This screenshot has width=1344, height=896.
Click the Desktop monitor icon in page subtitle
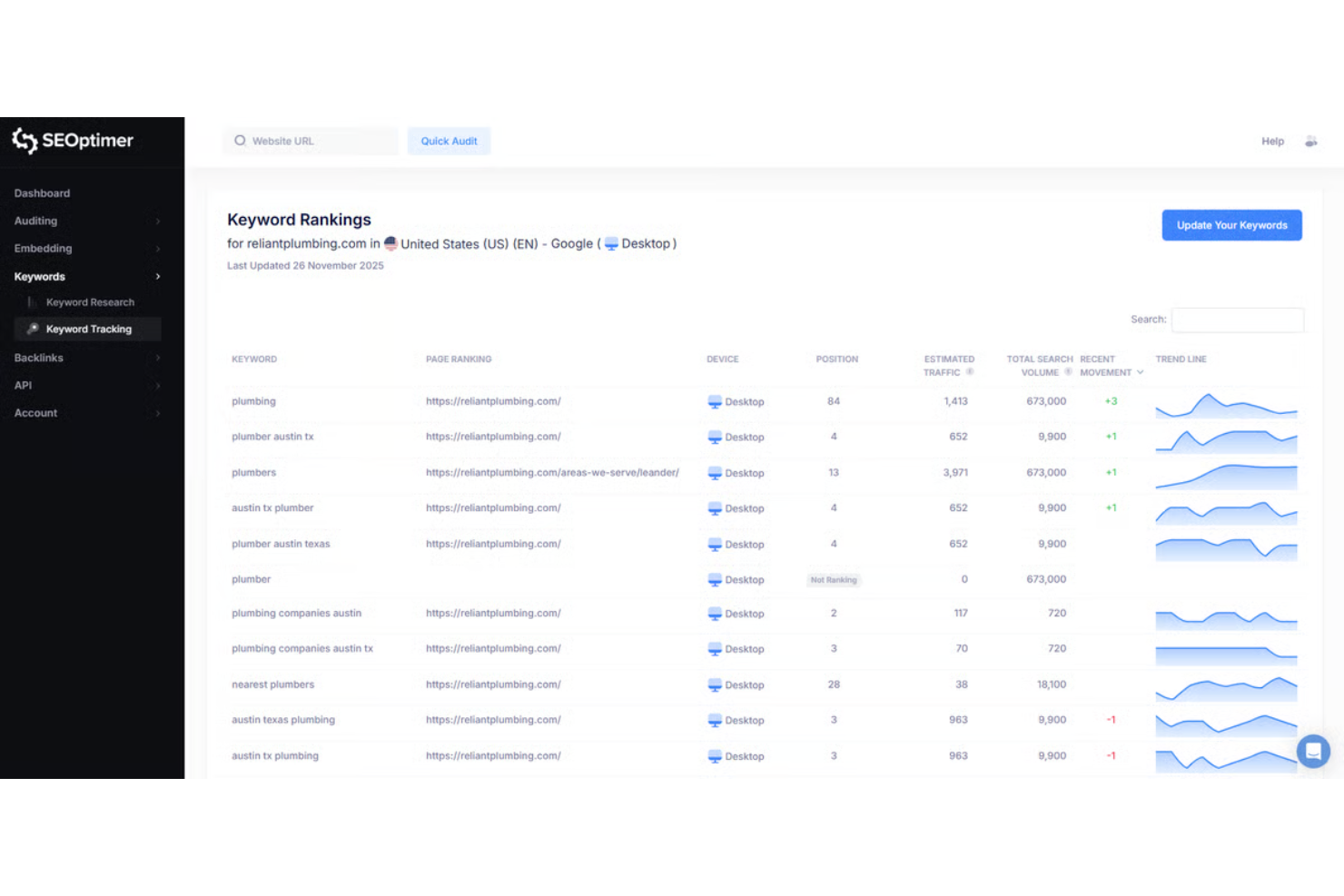tap(611, 243)
